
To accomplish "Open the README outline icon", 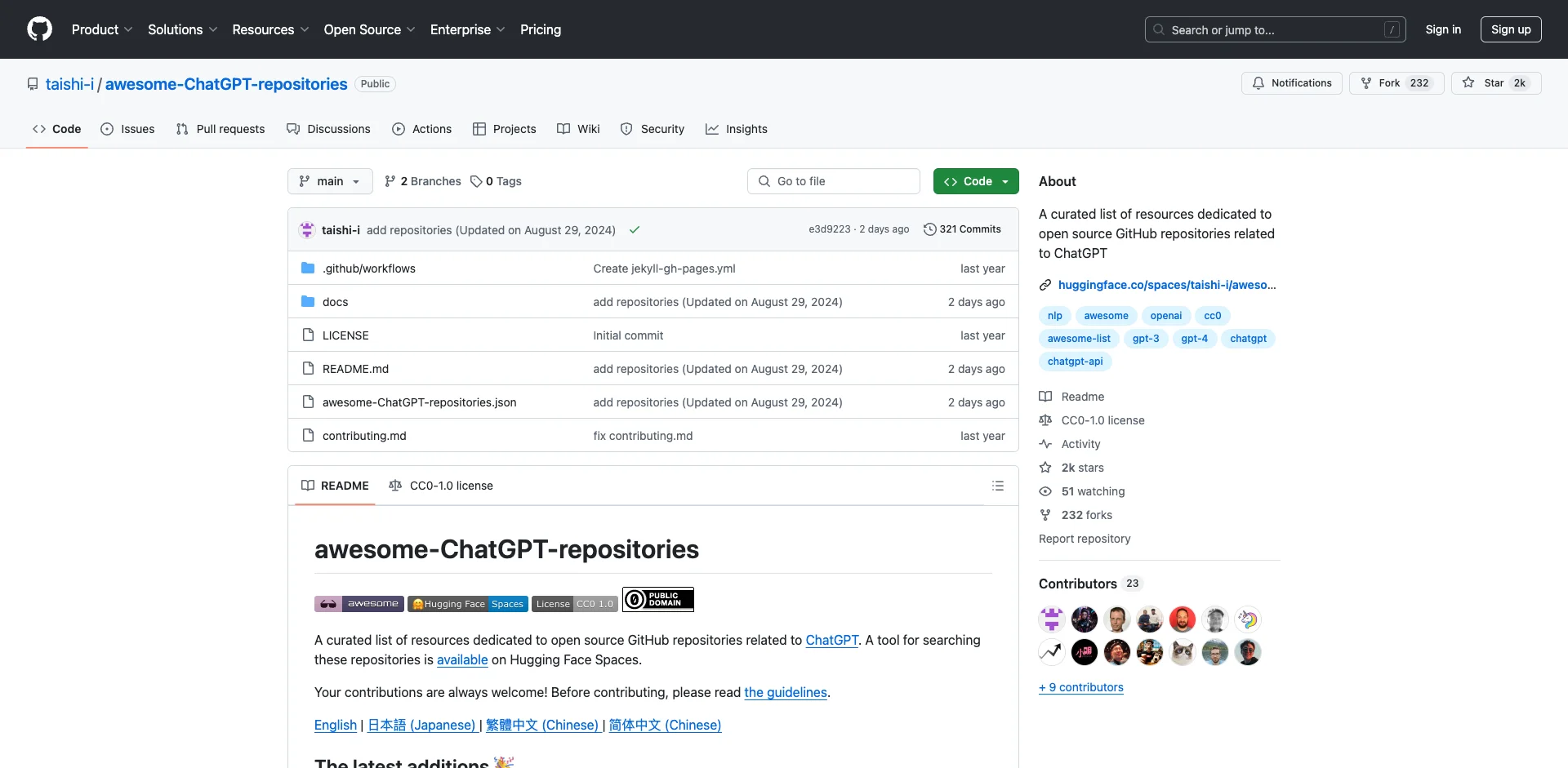I will click(x=997, y=486).
